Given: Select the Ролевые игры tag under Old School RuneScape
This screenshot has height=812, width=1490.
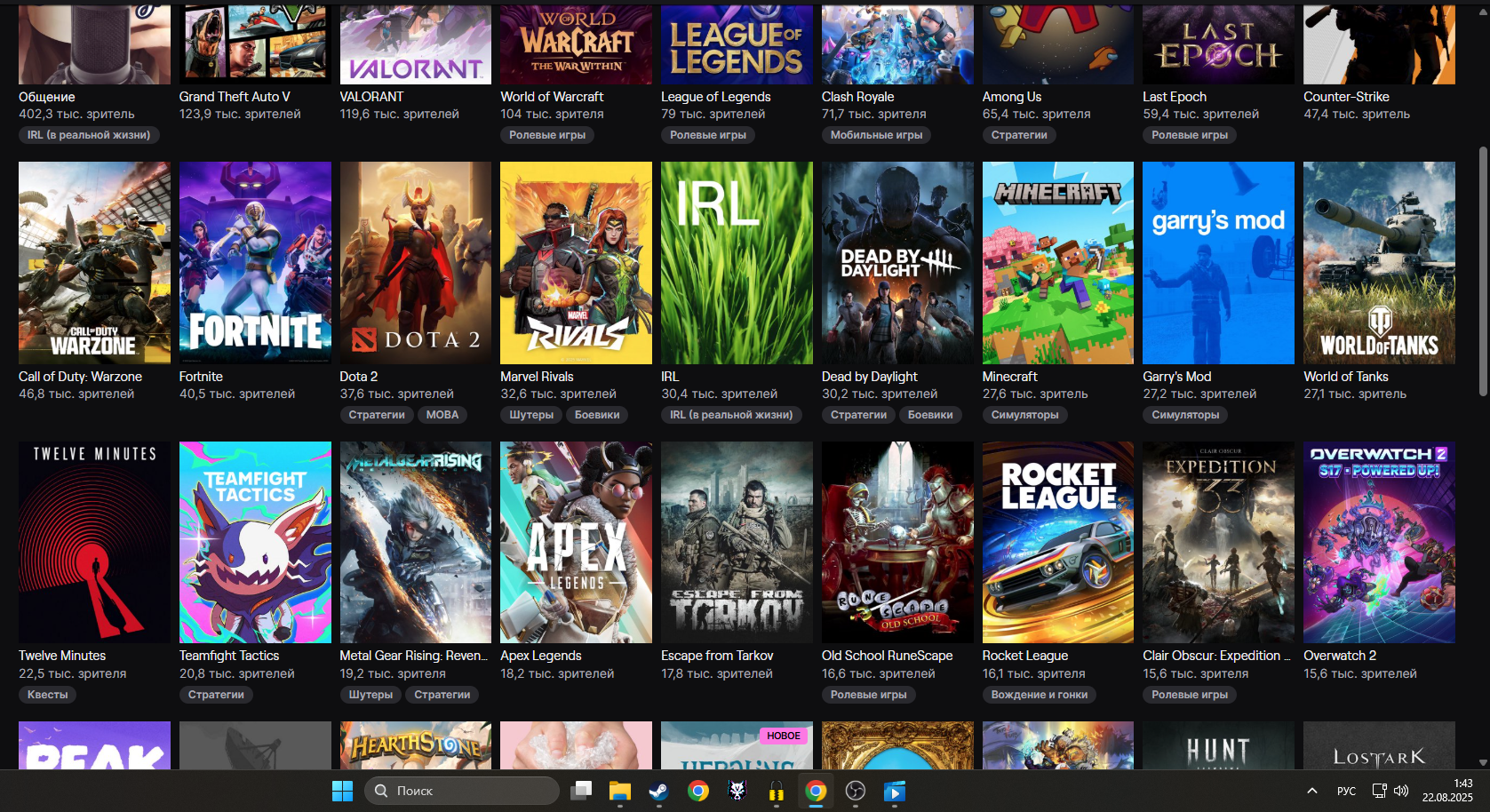Looking at the screenshot, I should pos(869,695).
